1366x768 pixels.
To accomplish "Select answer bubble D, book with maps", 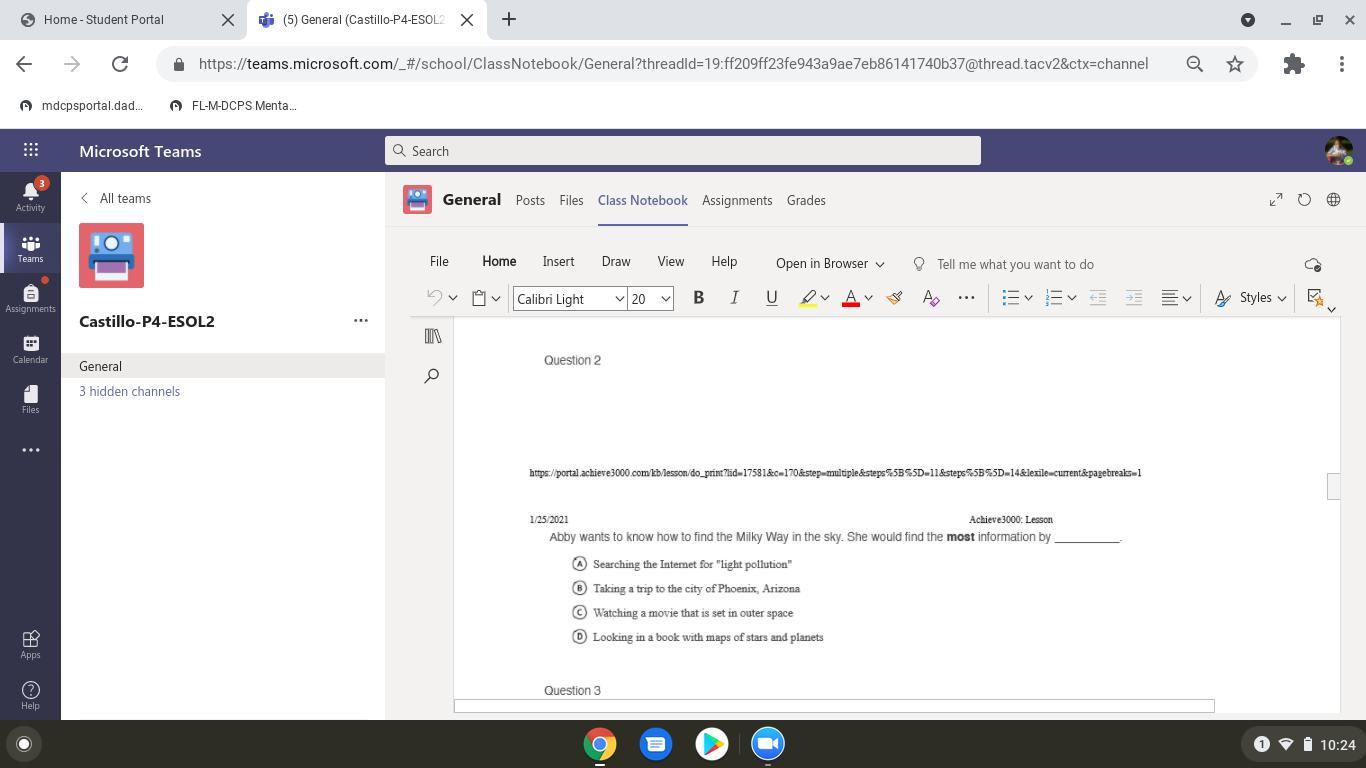I will pyautogui.click(x=579, y=636).
